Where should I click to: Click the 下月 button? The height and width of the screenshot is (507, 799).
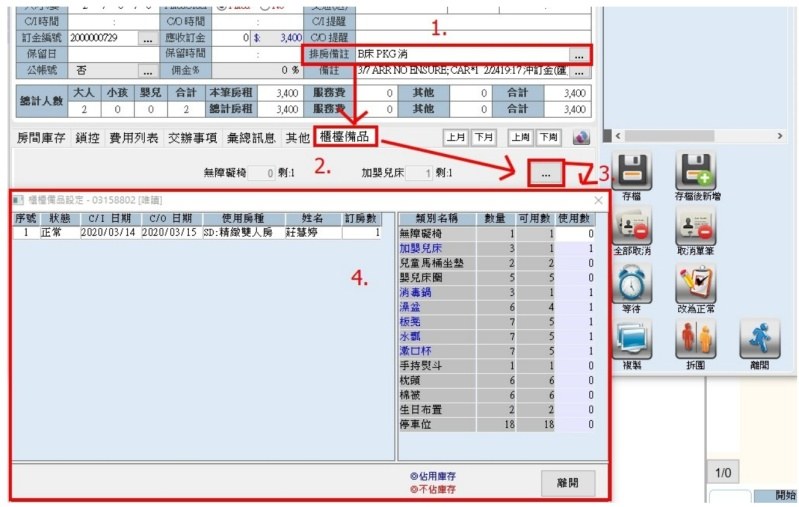pos(483,137)
